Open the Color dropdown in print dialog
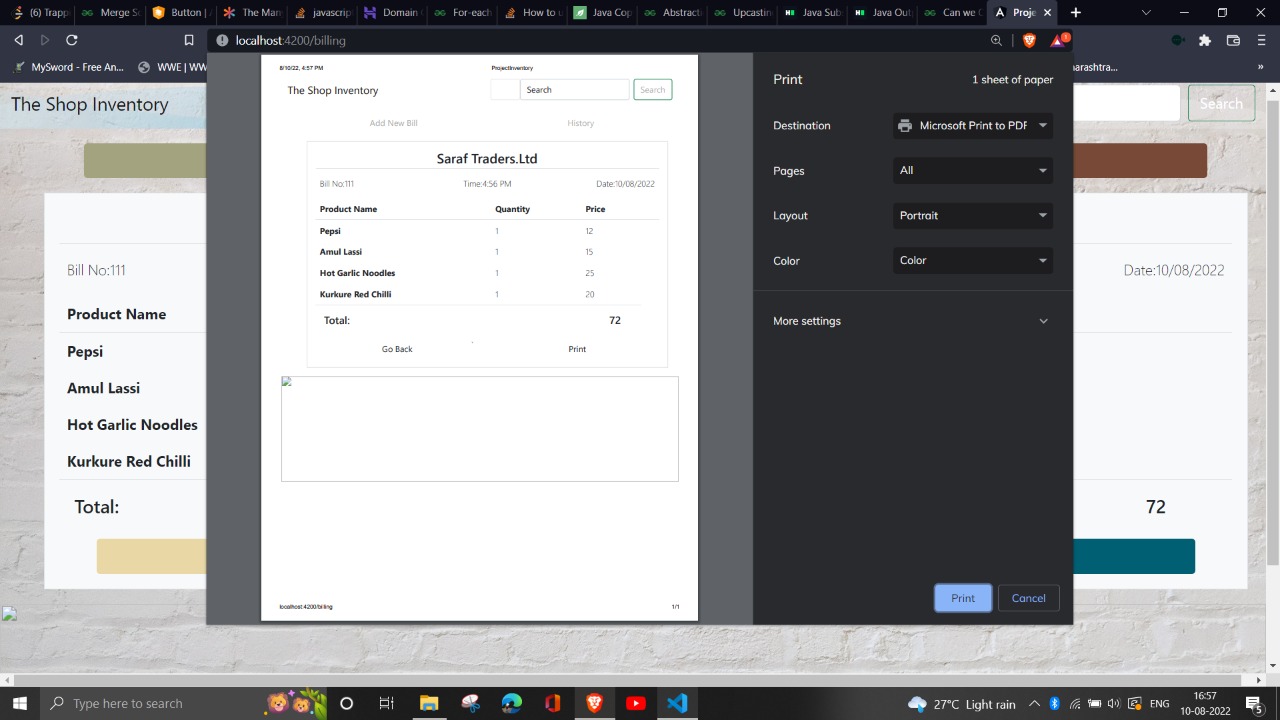Image resolution: width=1280 pixels, height=720 pixels. pyautogui.click(x=973, y=260)
